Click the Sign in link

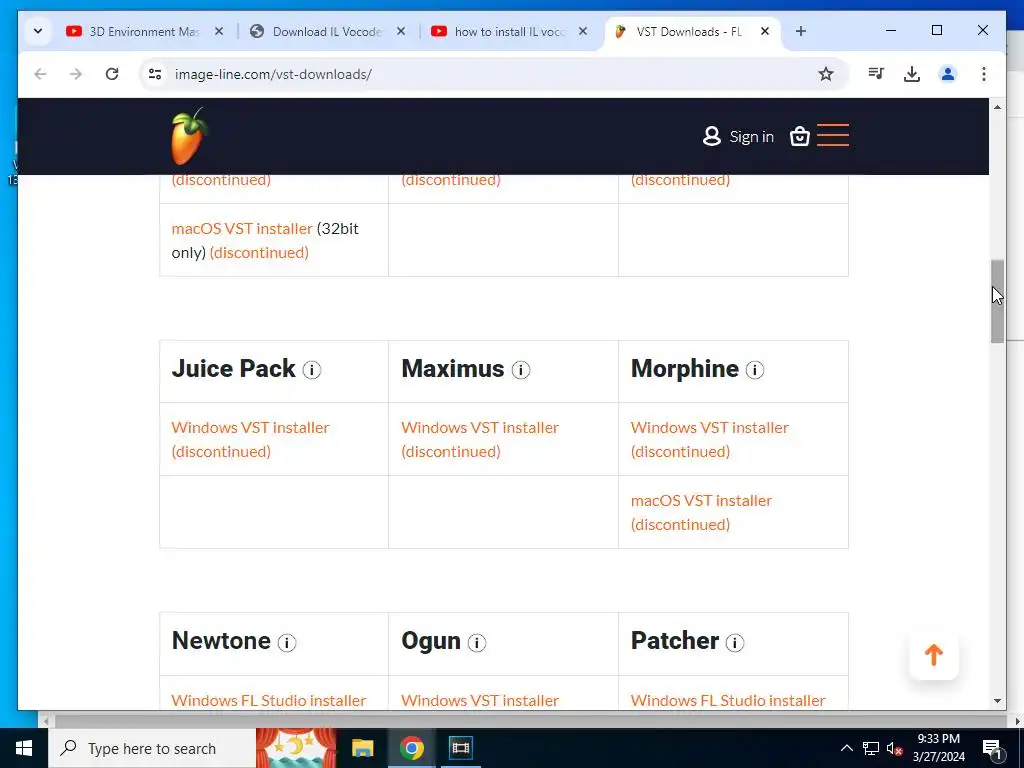pos(751,136)
